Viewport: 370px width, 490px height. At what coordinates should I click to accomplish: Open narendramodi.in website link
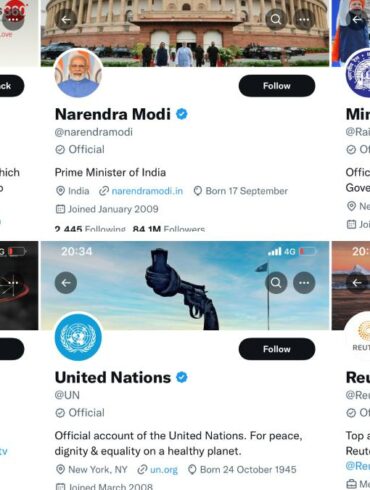pyautogui.click(x=147, y=191)
